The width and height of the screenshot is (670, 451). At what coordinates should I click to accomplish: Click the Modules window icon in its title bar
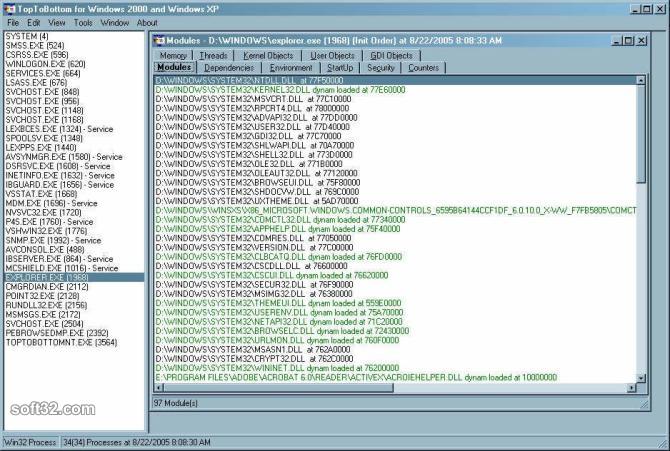click(x=159, y=41)
